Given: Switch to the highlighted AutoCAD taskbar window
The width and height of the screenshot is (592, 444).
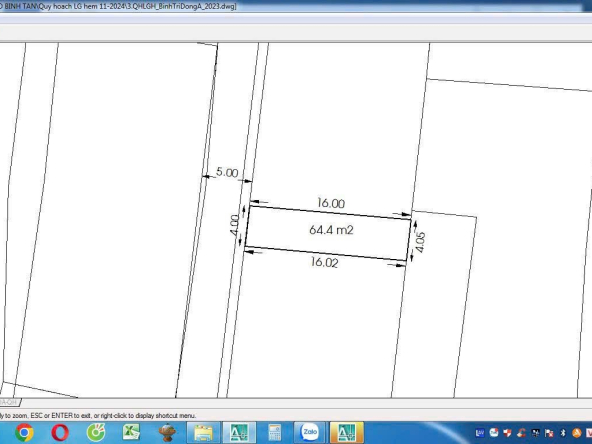Looking at the screenshot, I should click(347, 433).
